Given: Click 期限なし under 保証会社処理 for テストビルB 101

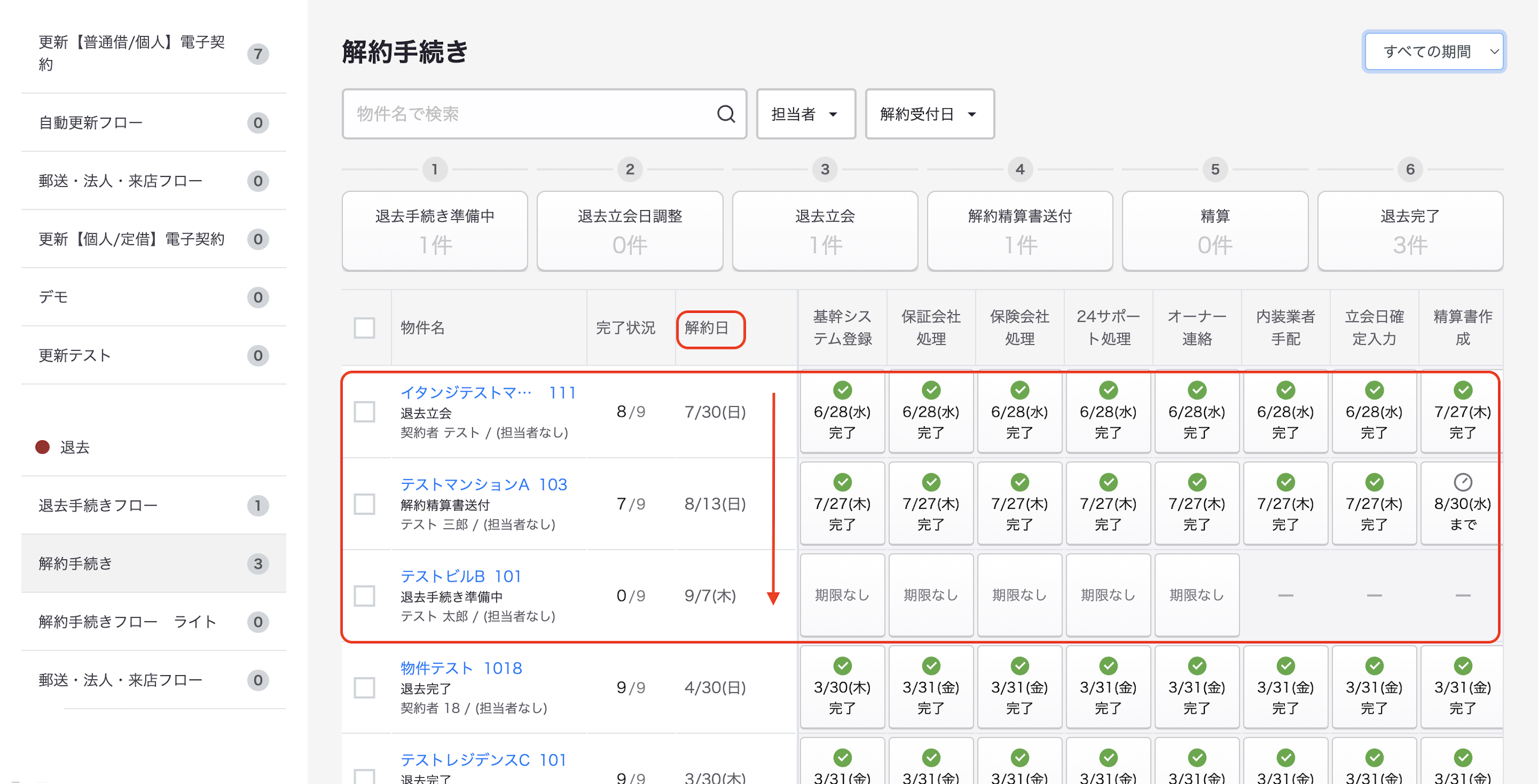Looking at the screenshot, I should 931,595.
